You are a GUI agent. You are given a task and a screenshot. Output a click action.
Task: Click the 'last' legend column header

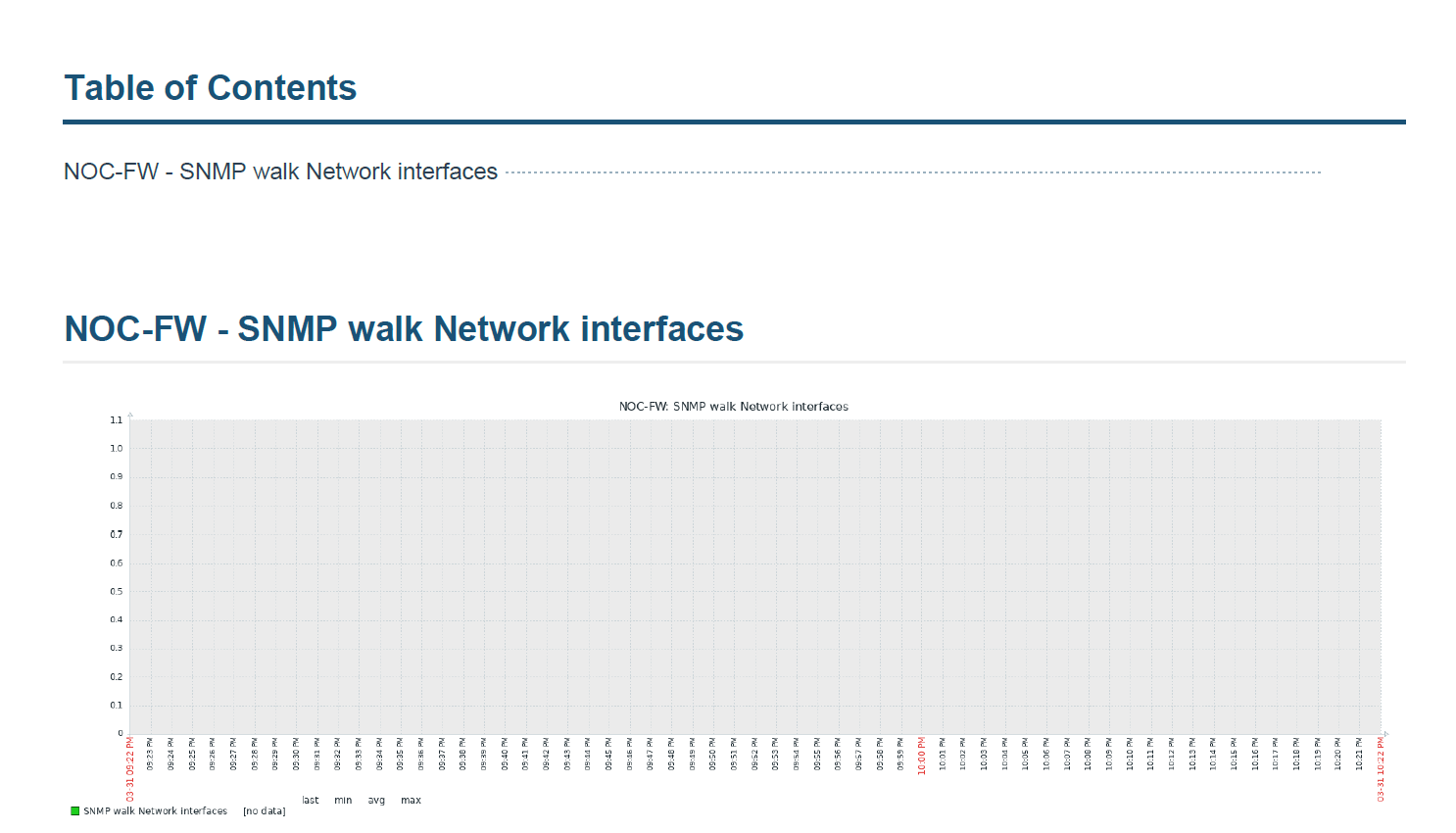(x=311, y=801)
